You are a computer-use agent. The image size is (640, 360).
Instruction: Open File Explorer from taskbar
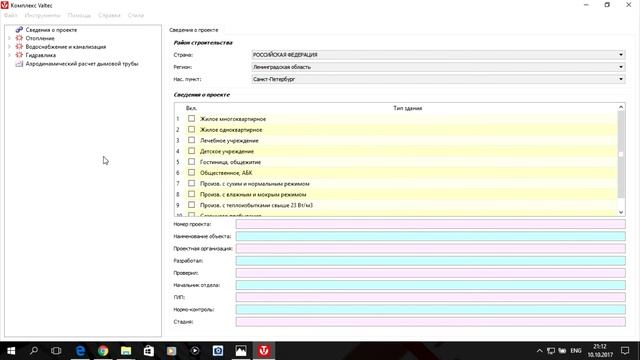(x=126, y=351)
